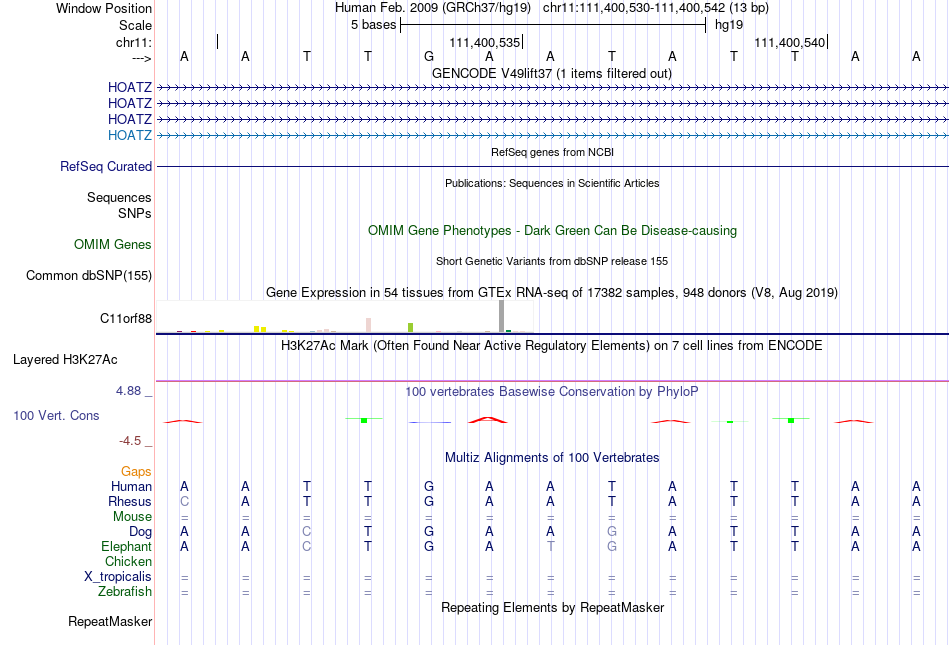Click the GENCODE V49lift37 track title
This screenshot has width=950, height=645.
click(x=552, y=73)
